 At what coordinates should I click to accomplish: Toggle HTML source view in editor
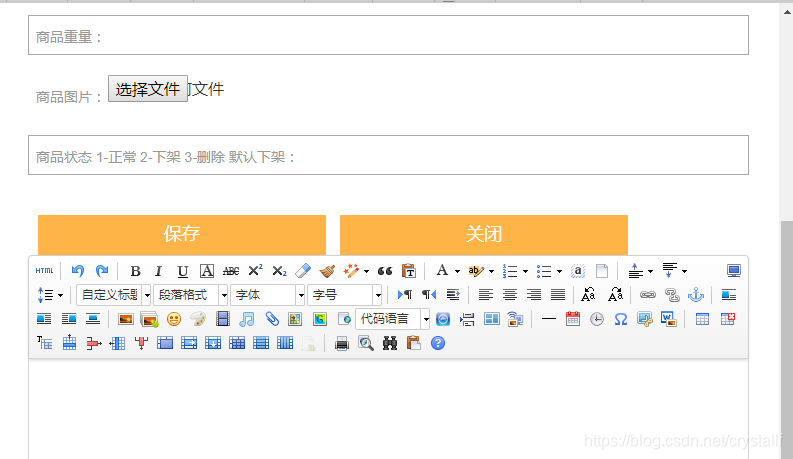(x=45, y=271)
